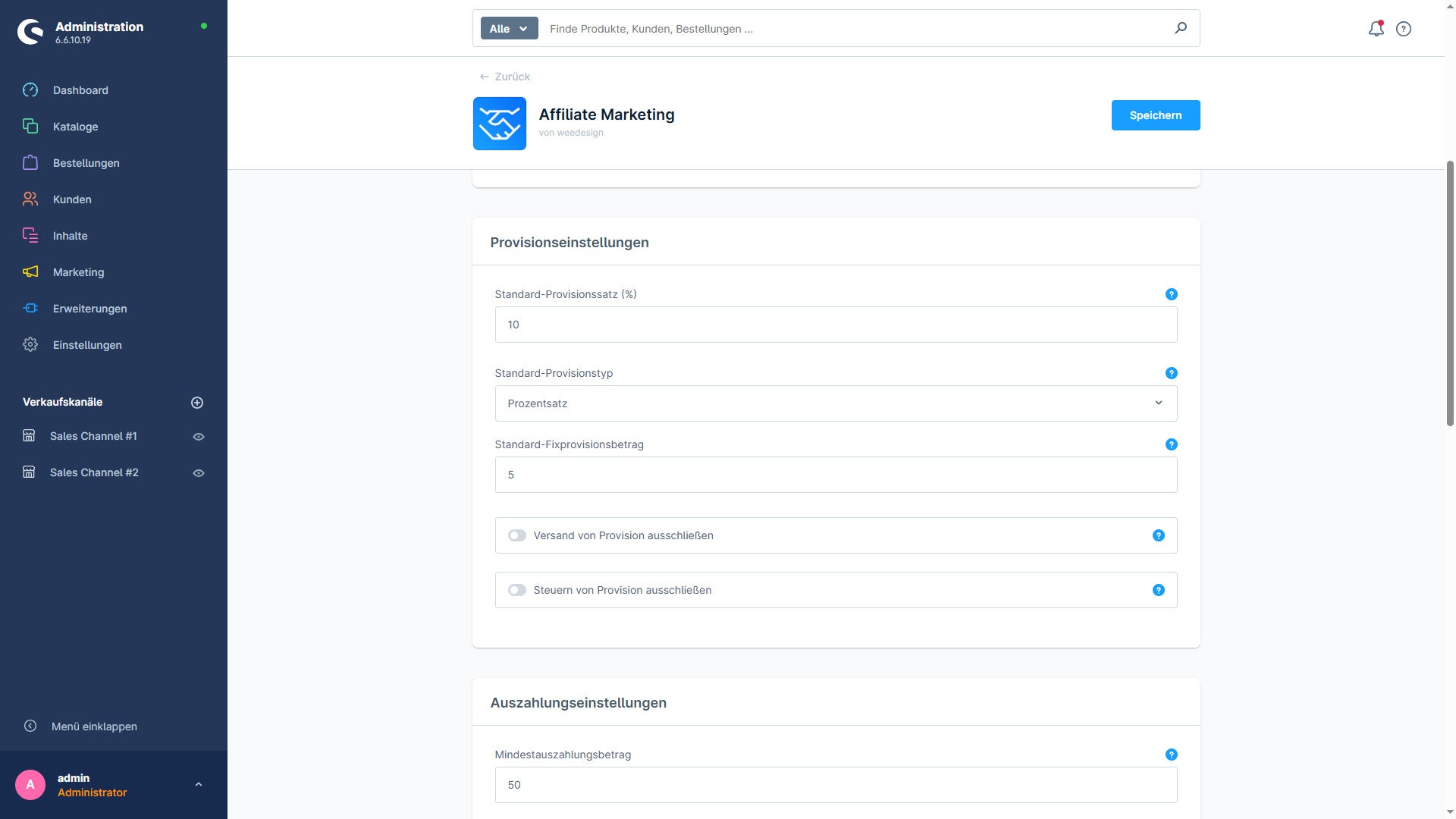Open the Standard-Provisionstyp dropdown
Image resolution: width=1456 pixels, height=819 pixels.
coord(836,403)
